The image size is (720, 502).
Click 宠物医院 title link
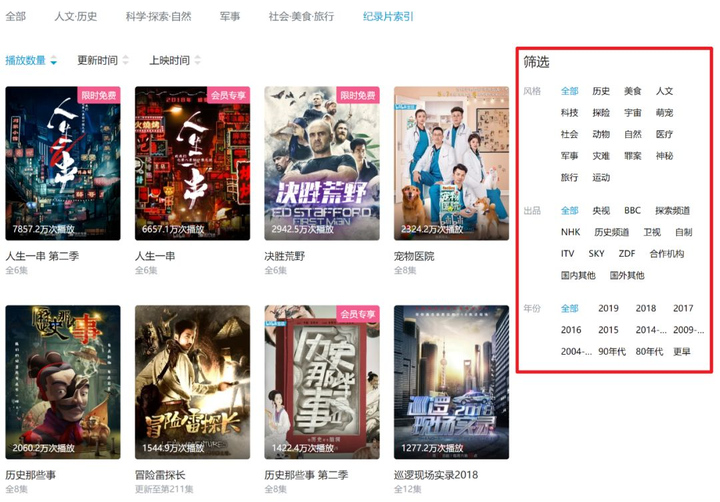coord(414,256)
